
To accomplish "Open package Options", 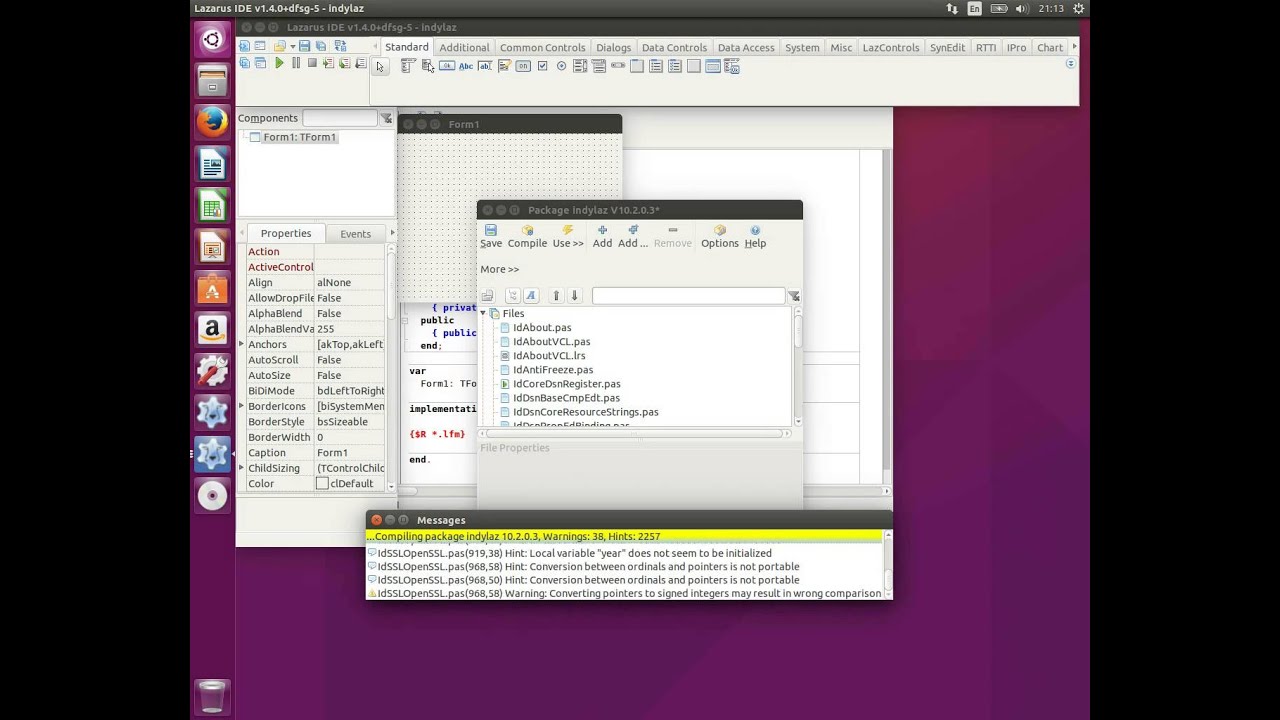I will [x=719, y=236].
